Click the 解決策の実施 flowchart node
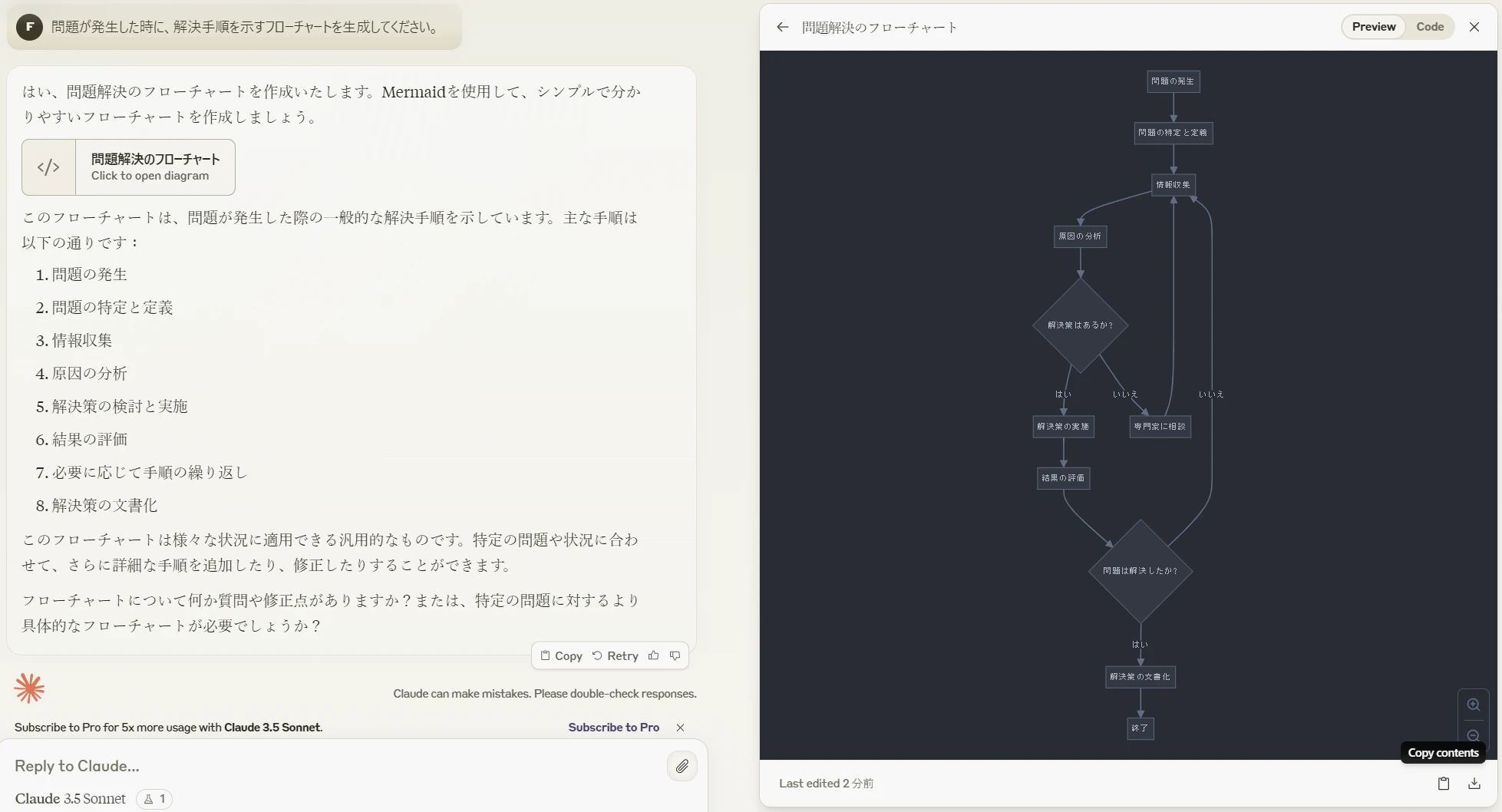The width and height of the screenshot is (1502, 812). click(1063, 427)
